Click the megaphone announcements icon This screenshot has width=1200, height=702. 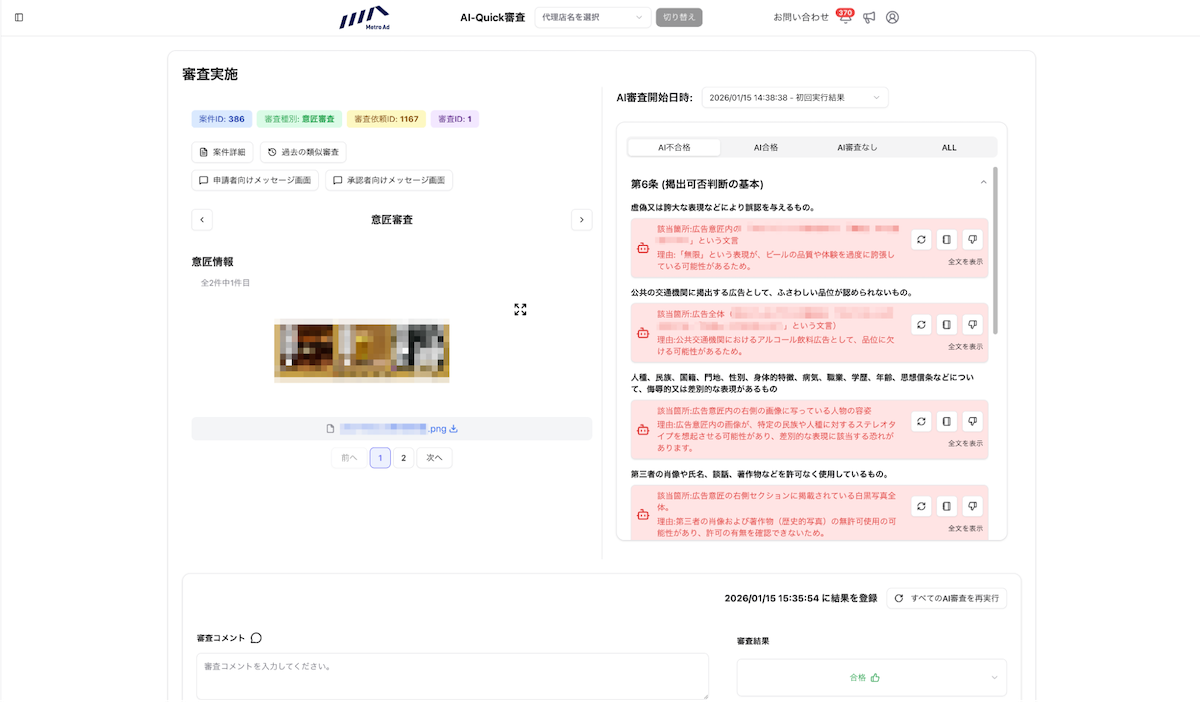pyautogui.click(x=869, y=17)
